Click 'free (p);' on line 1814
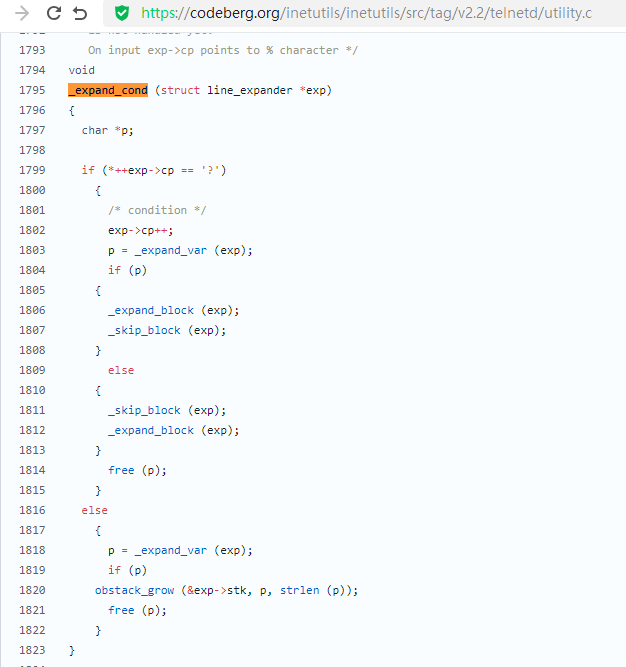 137,470
